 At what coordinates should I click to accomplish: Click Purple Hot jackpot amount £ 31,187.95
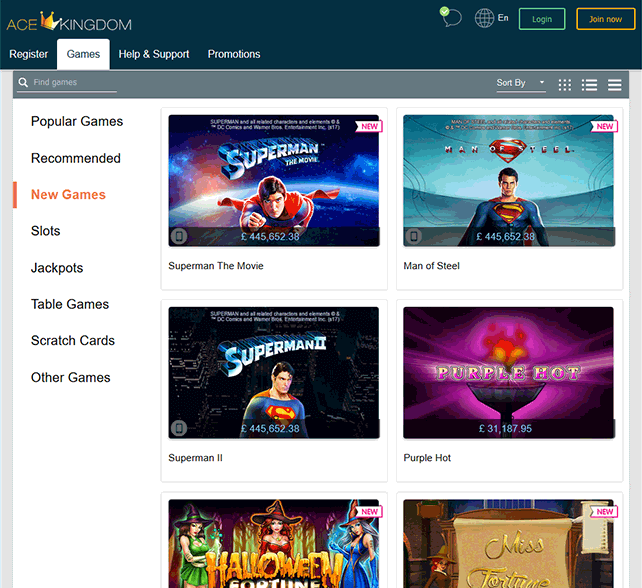[x=505, y=429]
